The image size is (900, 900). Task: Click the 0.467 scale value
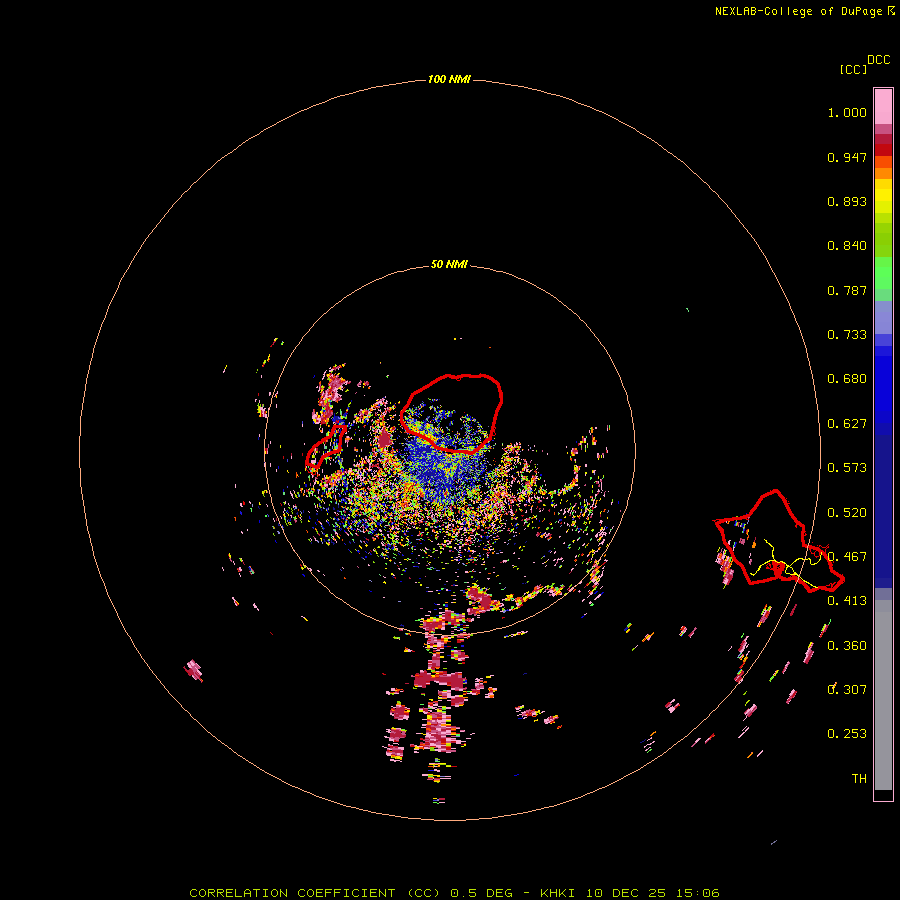click(847, 557)
